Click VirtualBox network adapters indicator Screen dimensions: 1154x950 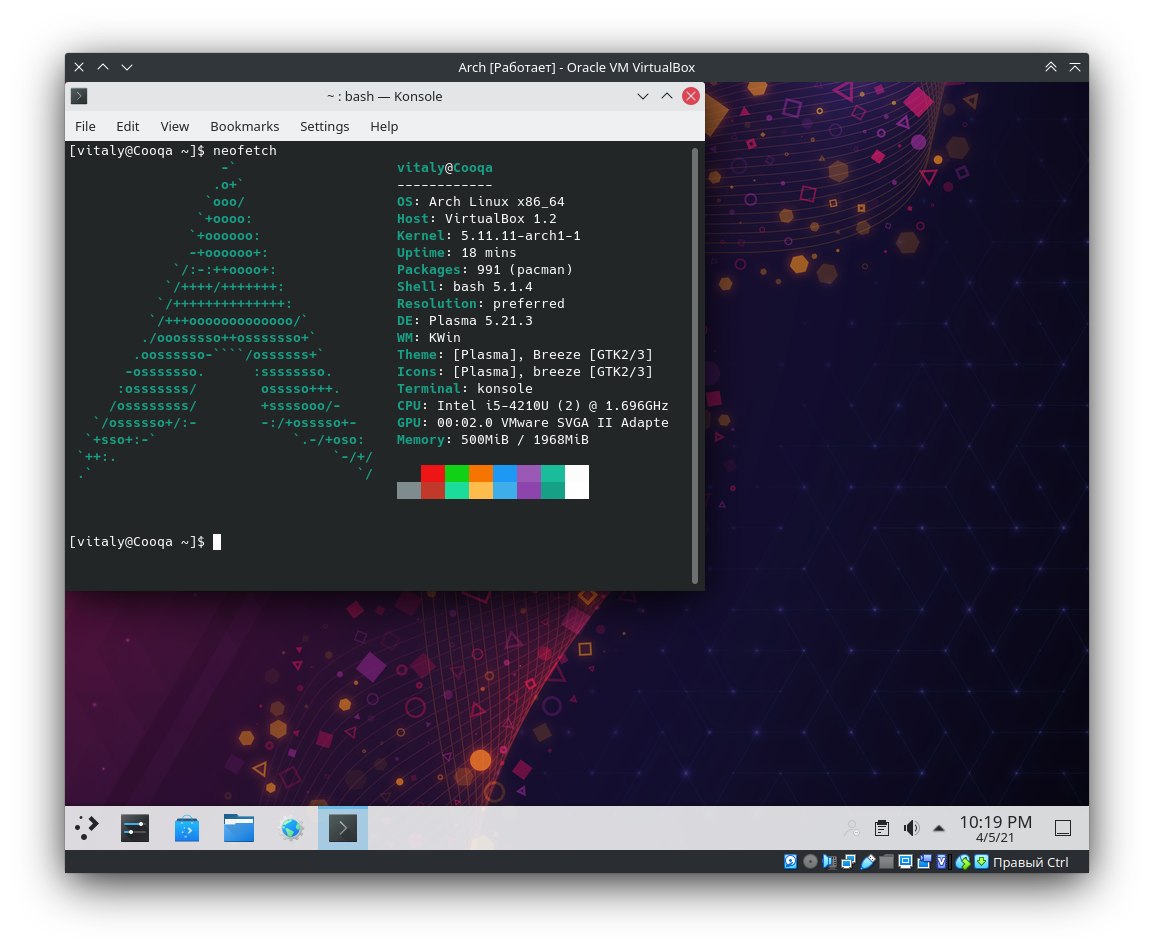click(x=849, y=862)
